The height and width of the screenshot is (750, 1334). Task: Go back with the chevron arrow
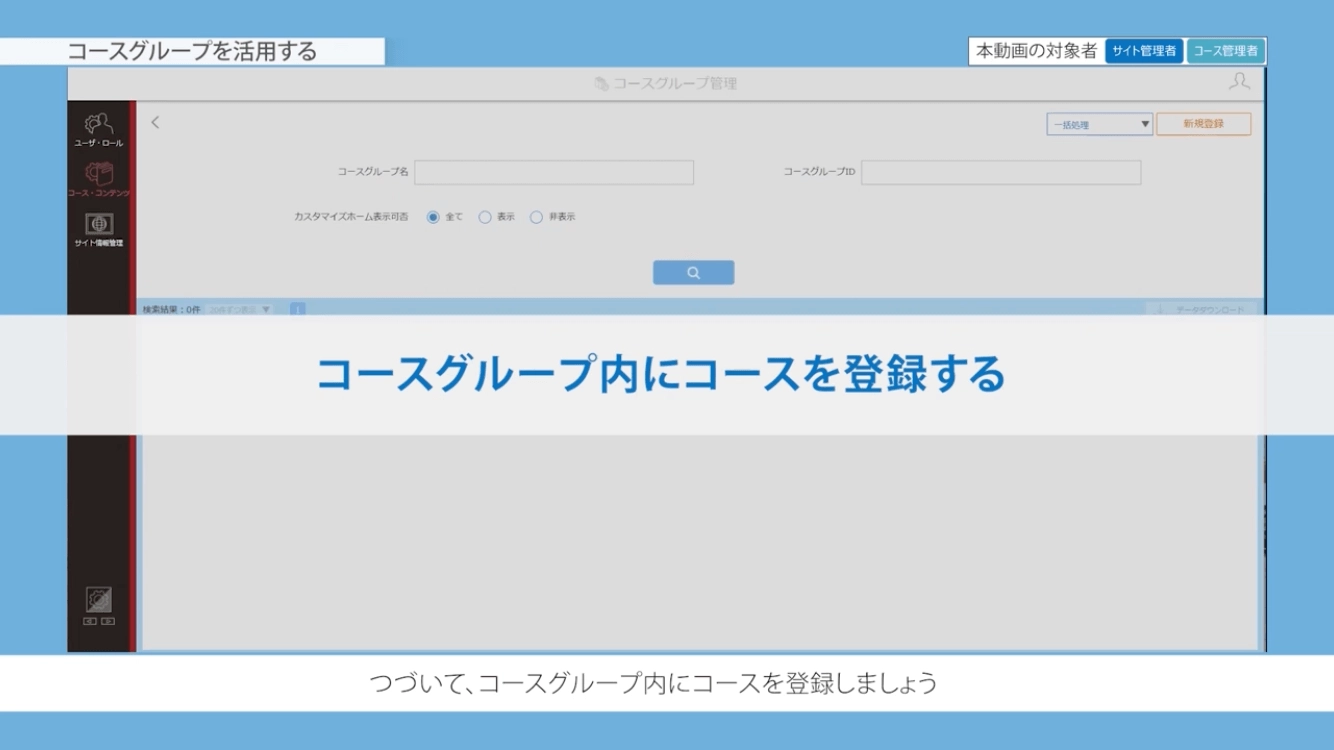tap(155, 123)
